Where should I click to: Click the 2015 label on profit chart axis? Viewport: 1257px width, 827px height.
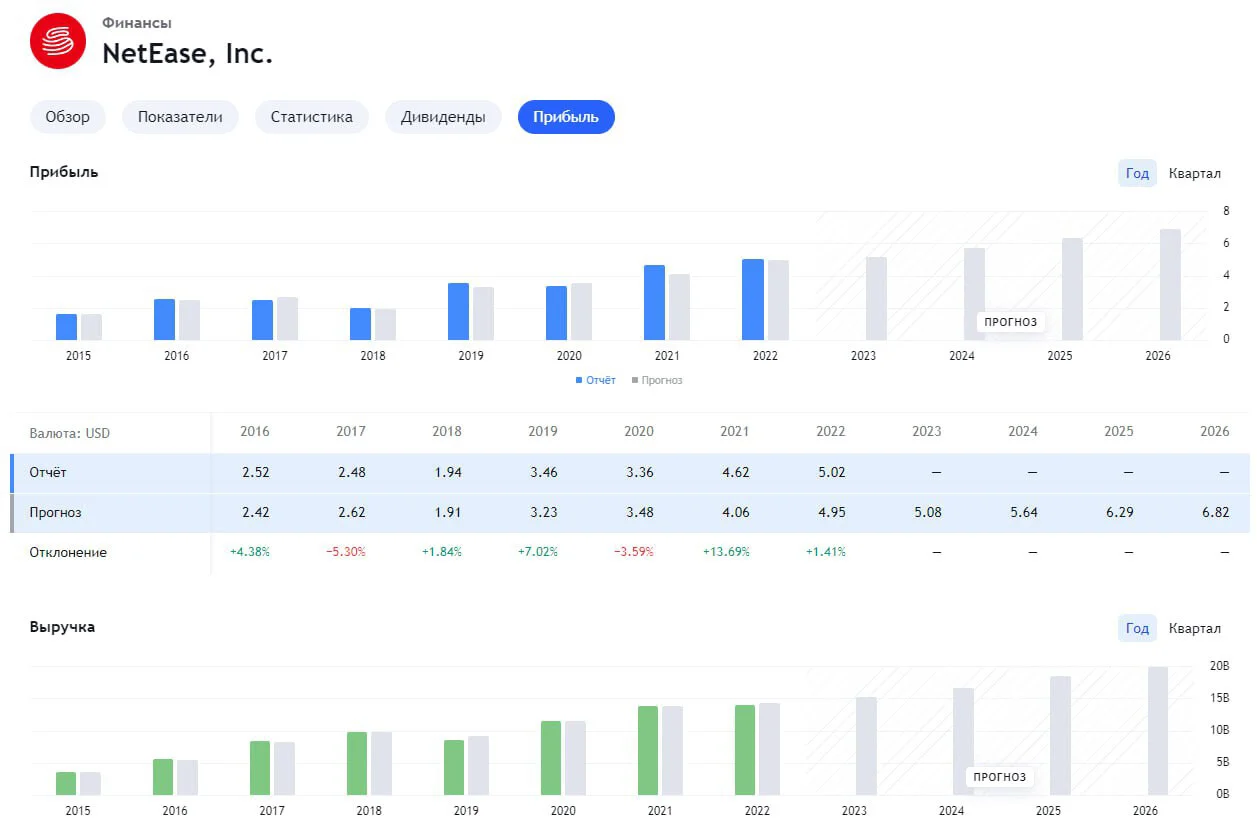(x=78, y=356)
